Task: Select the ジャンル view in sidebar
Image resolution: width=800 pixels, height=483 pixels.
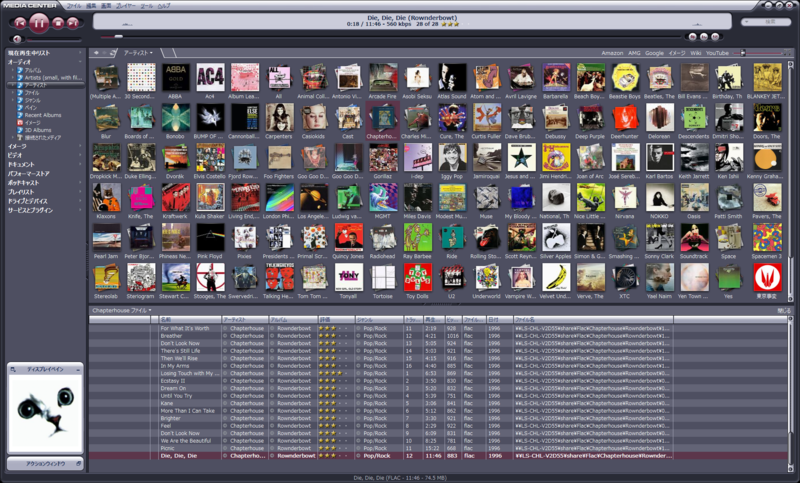Action: pos(32,100)
